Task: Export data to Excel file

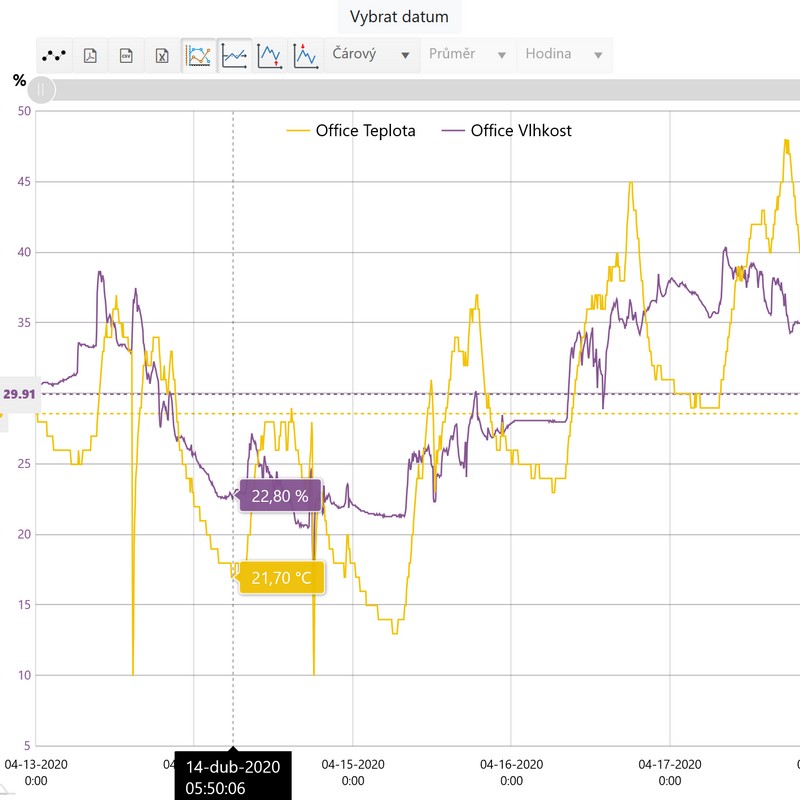Action: click(161, 55)
